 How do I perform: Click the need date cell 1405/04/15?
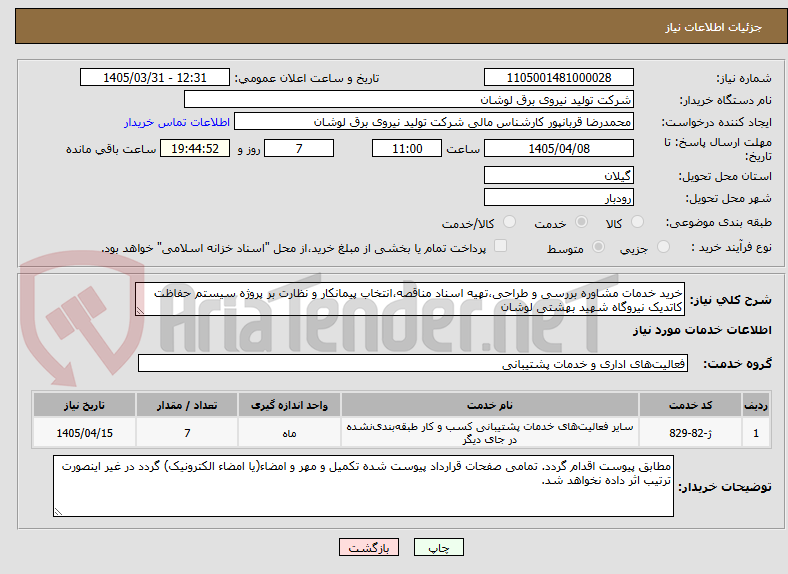pyautogui.click(x=84, y=432)
